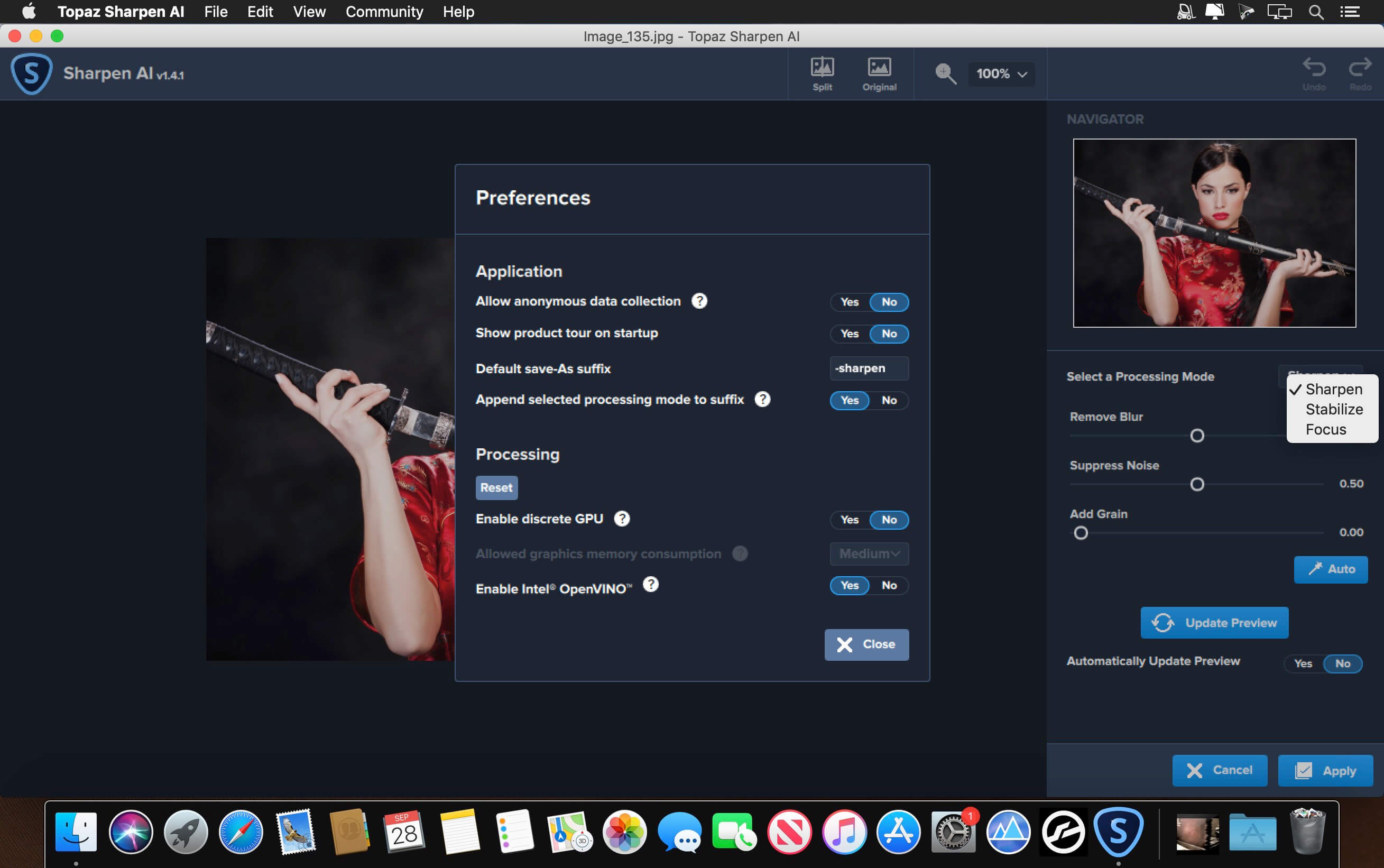Open the 100% zoom level dropdown

click(x=1001, y=73)
